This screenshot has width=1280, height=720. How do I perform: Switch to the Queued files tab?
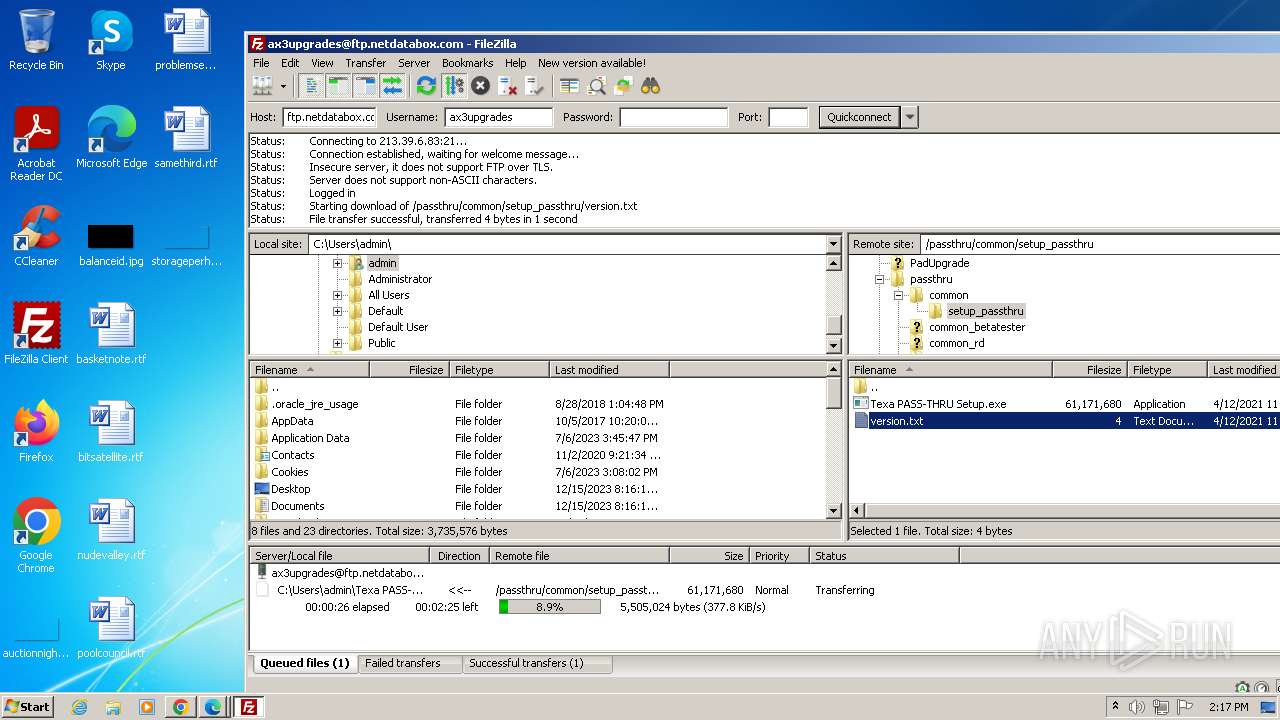(304, 663)
